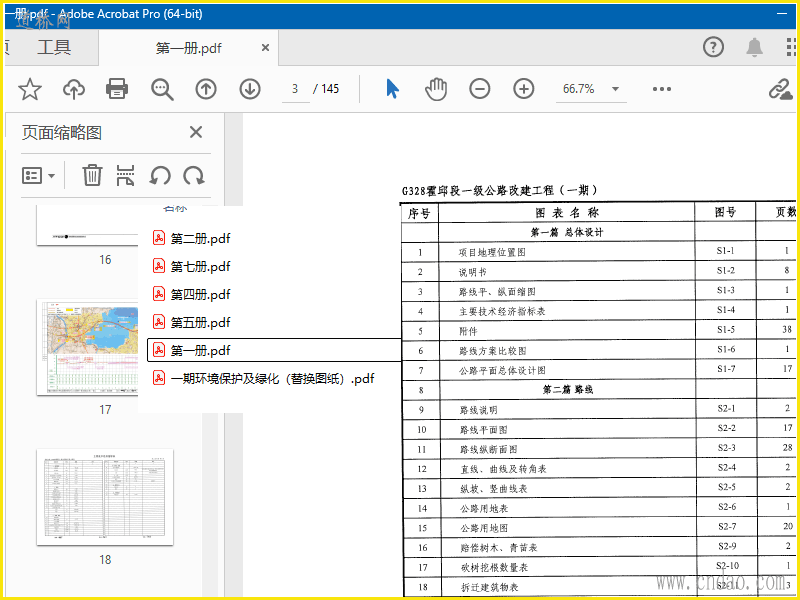Click the 66.7% zoom value field
The image size is (800, 600).
pos(579,89)
